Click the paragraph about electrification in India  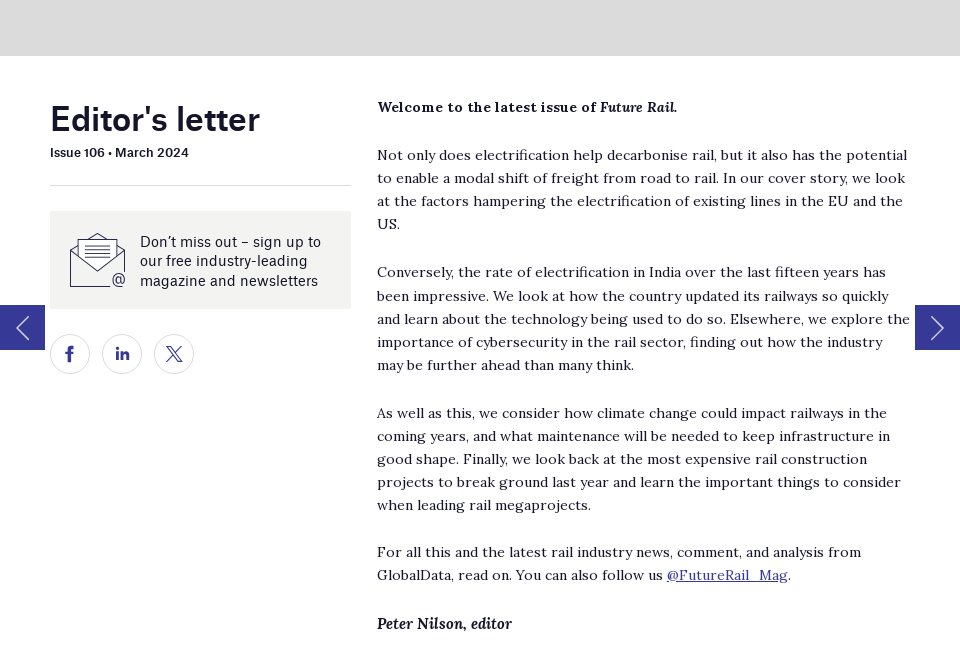(642, 318)
